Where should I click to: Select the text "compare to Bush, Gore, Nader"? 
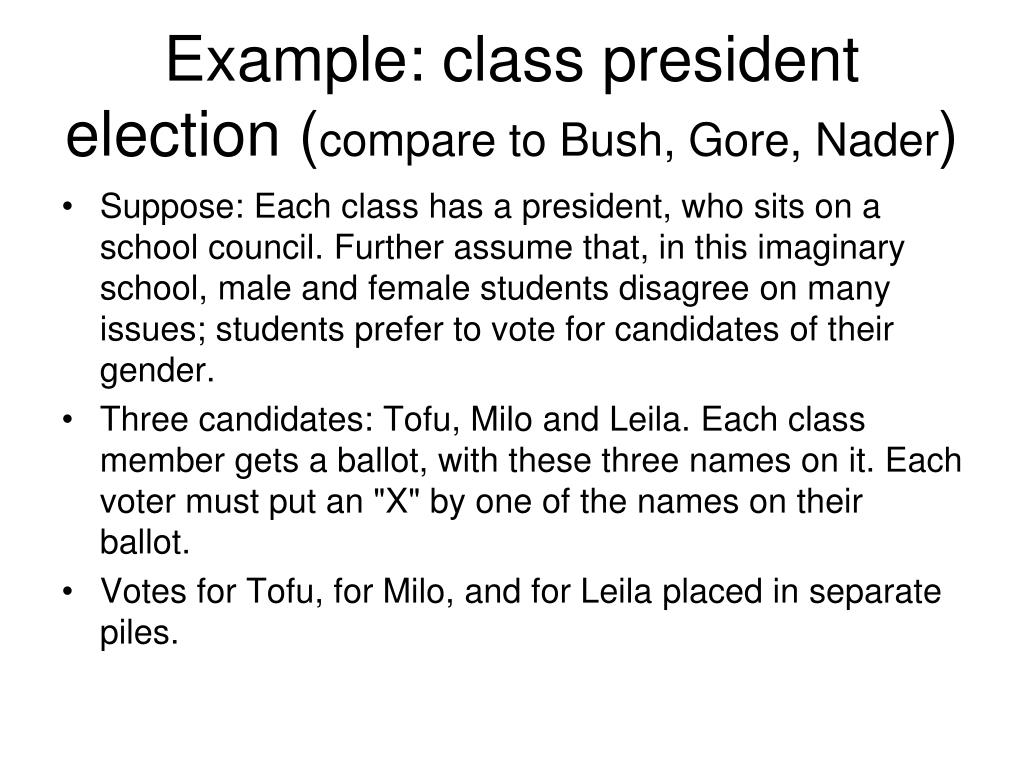pos(629,140)
